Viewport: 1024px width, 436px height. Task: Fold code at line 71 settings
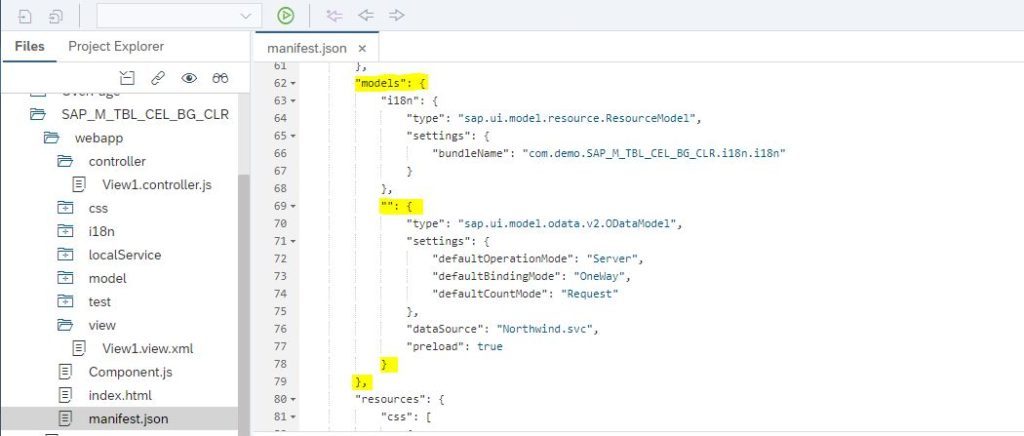tap(293, 241)
